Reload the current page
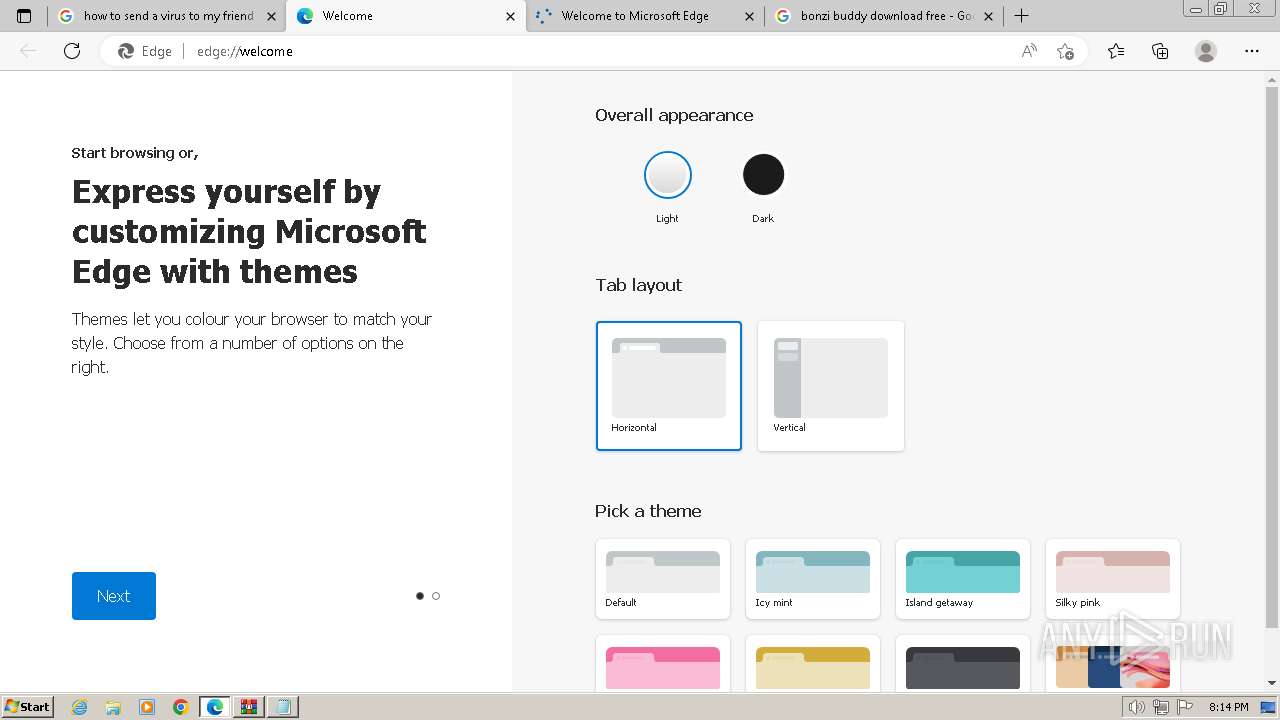Screen dimensions: 1280x720 (72, 51)
